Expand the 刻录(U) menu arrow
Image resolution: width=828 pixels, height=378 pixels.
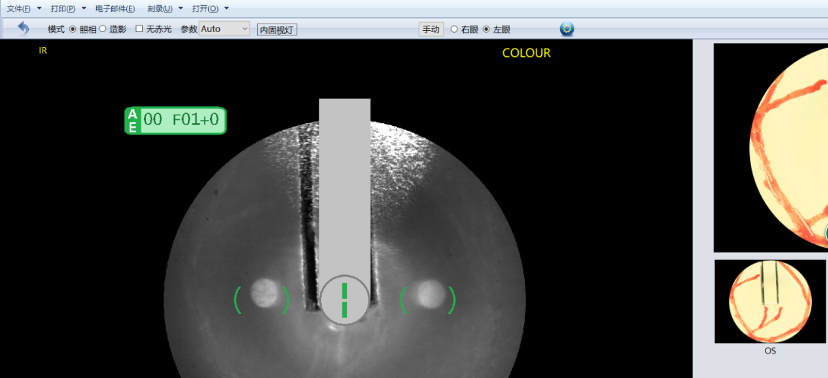181,8
